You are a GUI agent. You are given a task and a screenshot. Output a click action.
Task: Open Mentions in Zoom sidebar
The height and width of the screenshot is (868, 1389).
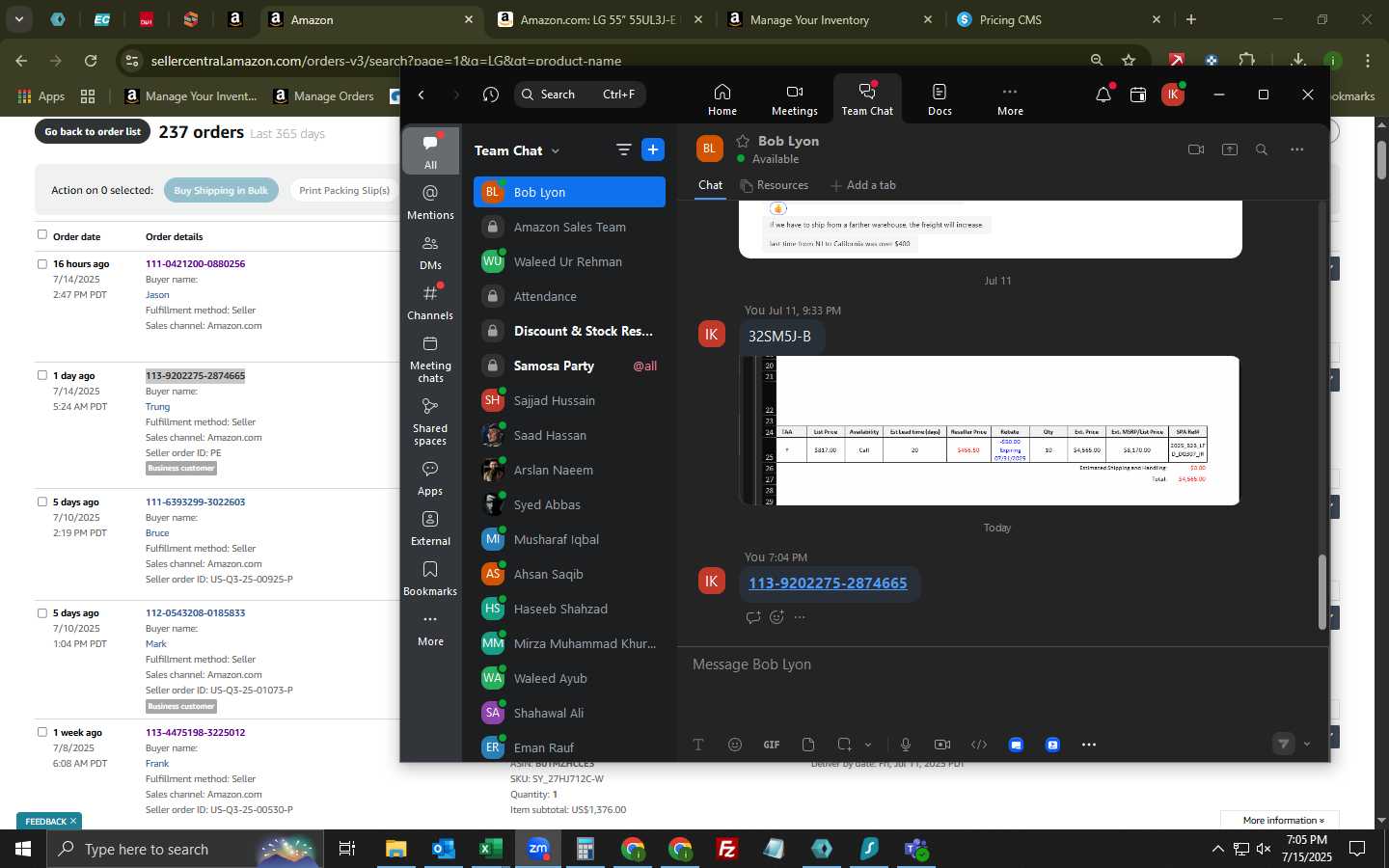tap(430, 202)
